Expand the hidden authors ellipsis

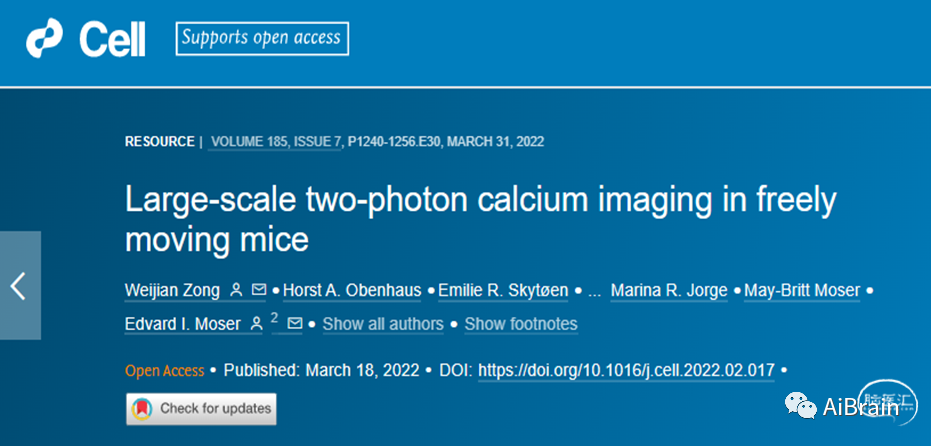595,291
